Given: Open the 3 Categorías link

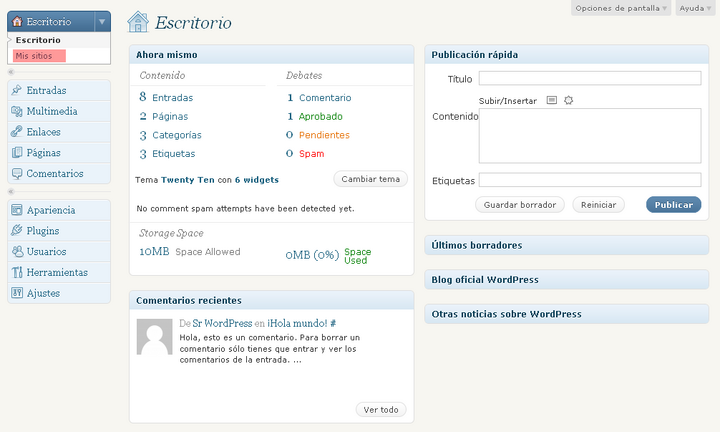Looking at the screenshot, I should [x=170, y=135].
